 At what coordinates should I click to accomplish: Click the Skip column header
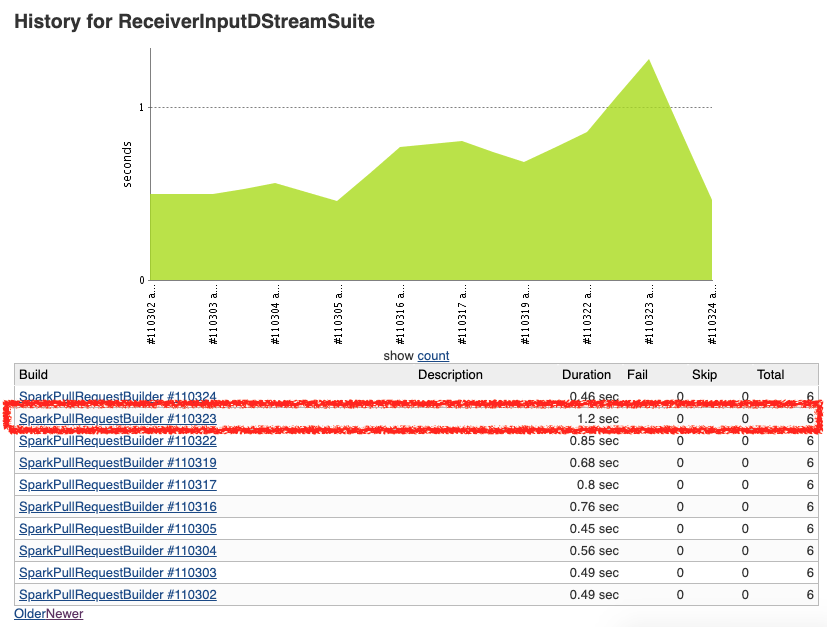pos(704,375)
